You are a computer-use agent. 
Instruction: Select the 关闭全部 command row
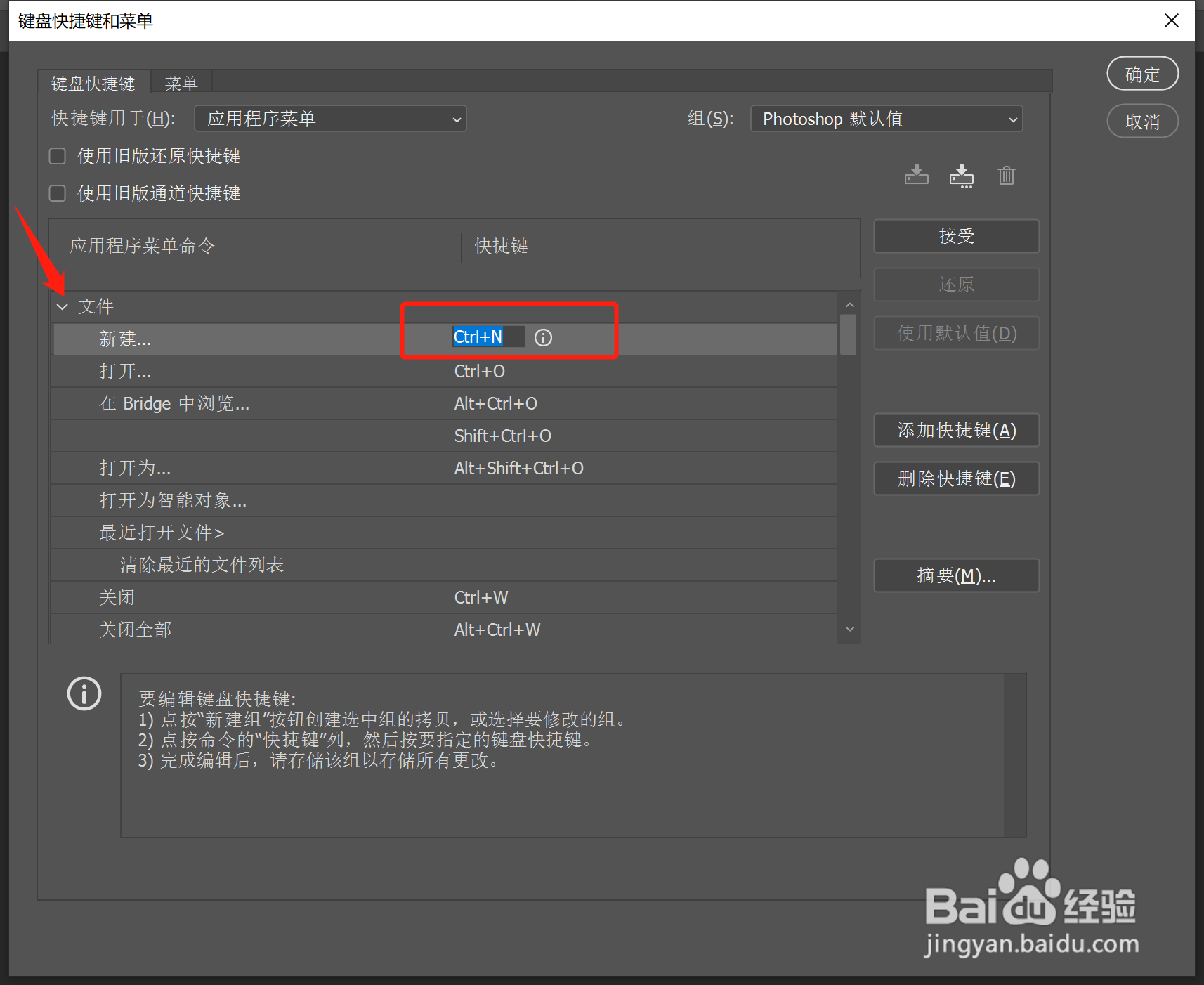point(444,630)
